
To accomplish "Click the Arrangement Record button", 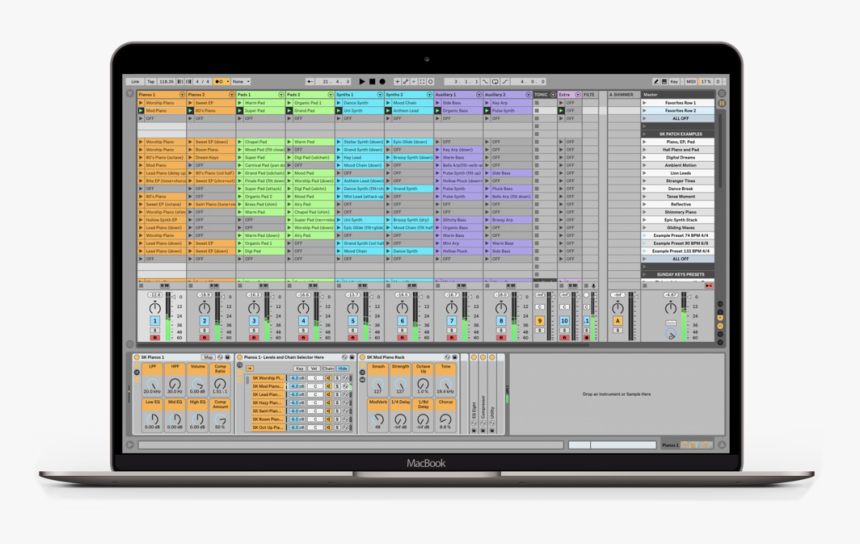I will pos(382,81).
